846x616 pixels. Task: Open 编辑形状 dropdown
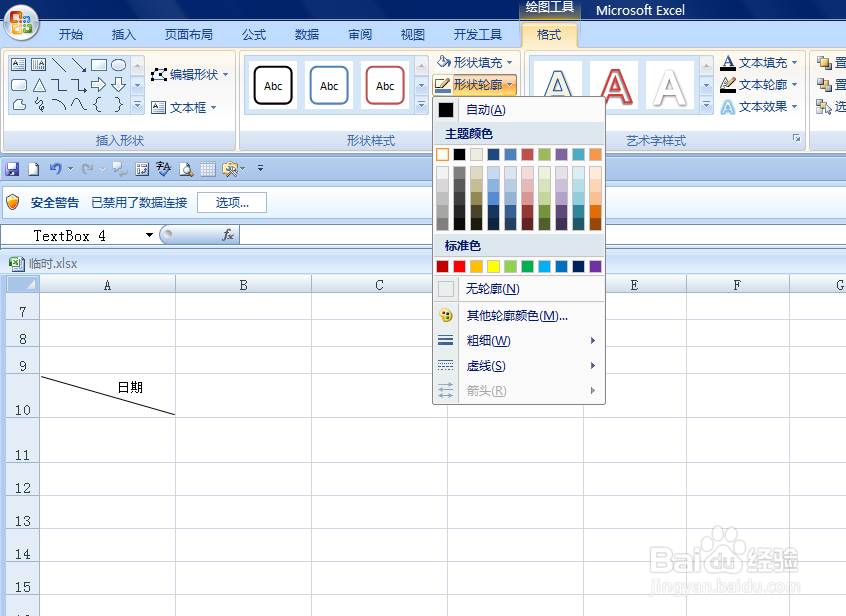pyautogui.click(x=189, y=74)
